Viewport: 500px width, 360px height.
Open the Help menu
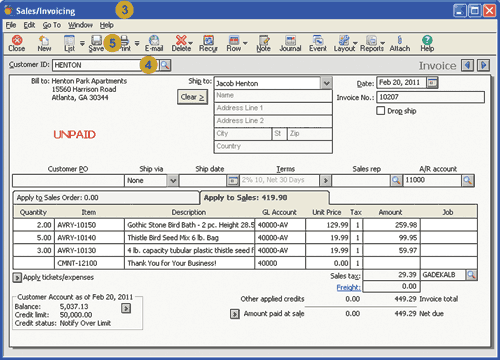(107, 25)
